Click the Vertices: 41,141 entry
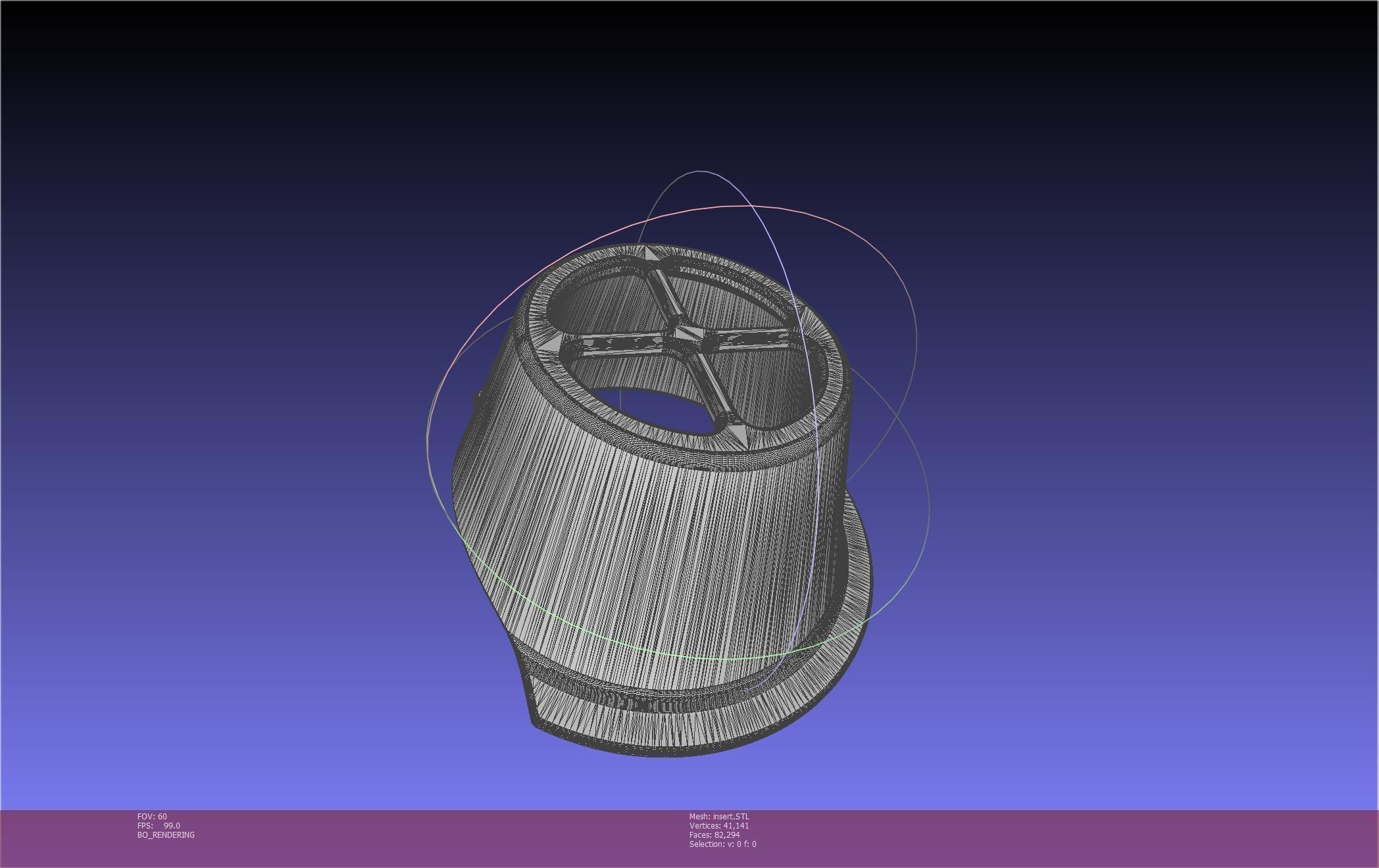The image size is (1379, 868). (x=719, y=825)
